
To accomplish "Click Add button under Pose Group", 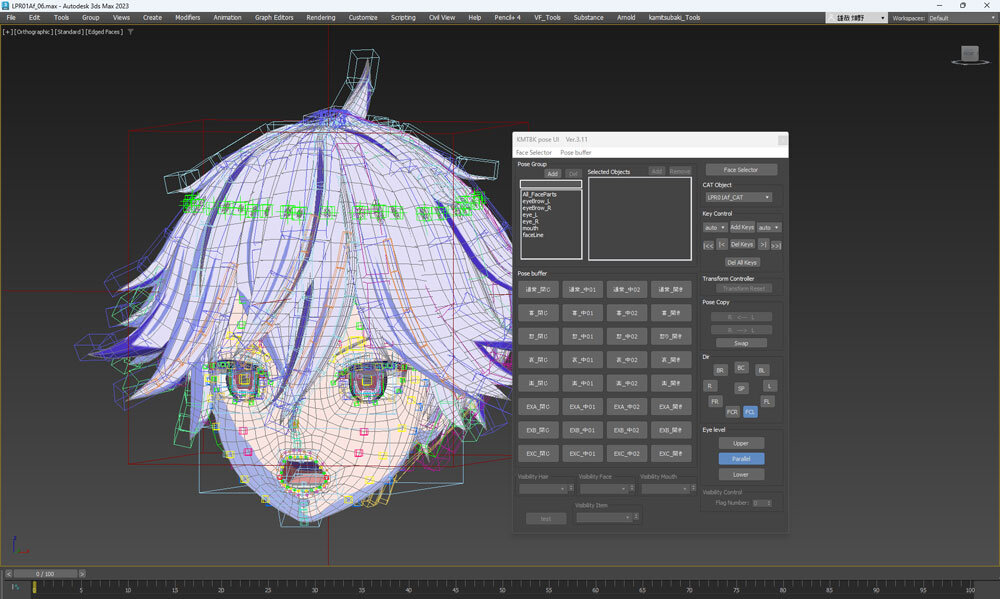I will (552, 174).
